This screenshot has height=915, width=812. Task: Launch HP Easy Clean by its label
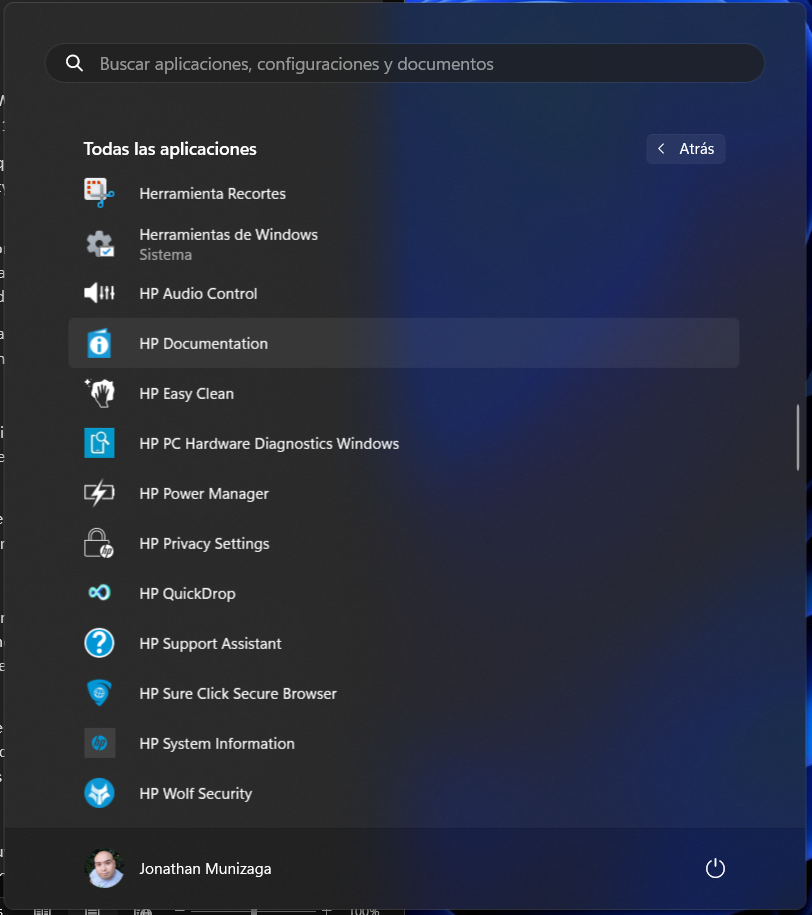[187, 394]
